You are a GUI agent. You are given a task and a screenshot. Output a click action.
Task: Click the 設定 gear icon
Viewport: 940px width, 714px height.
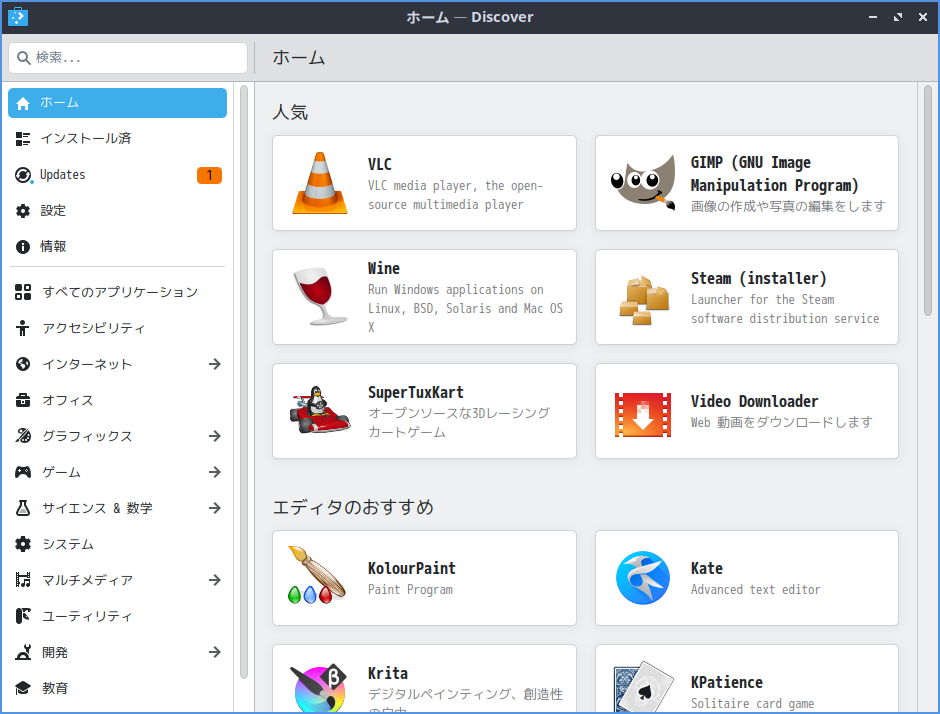[23, 211]
